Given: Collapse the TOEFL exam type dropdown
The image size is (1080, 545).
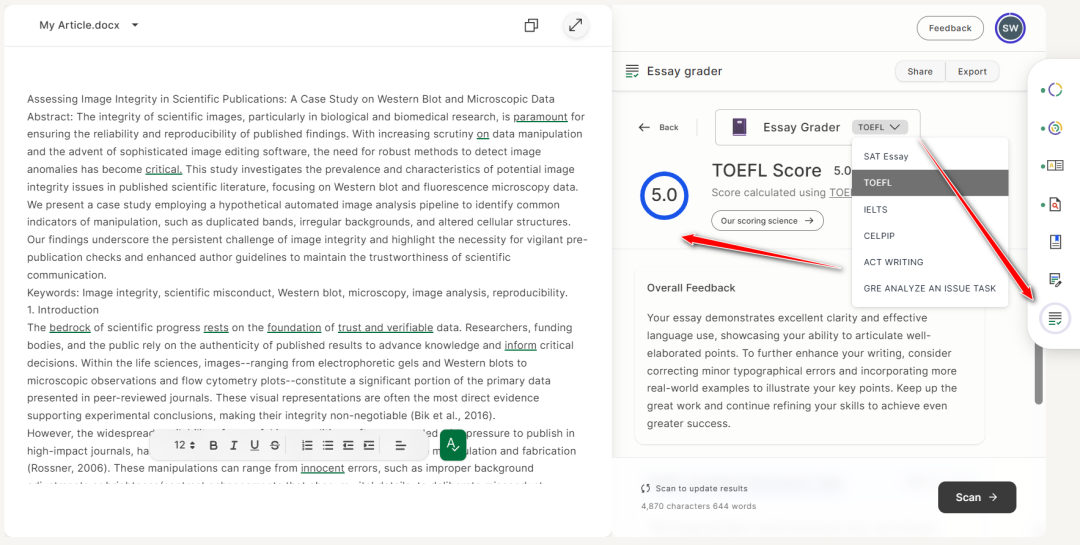Looking at the screenshot, I should tap(880, 127).
